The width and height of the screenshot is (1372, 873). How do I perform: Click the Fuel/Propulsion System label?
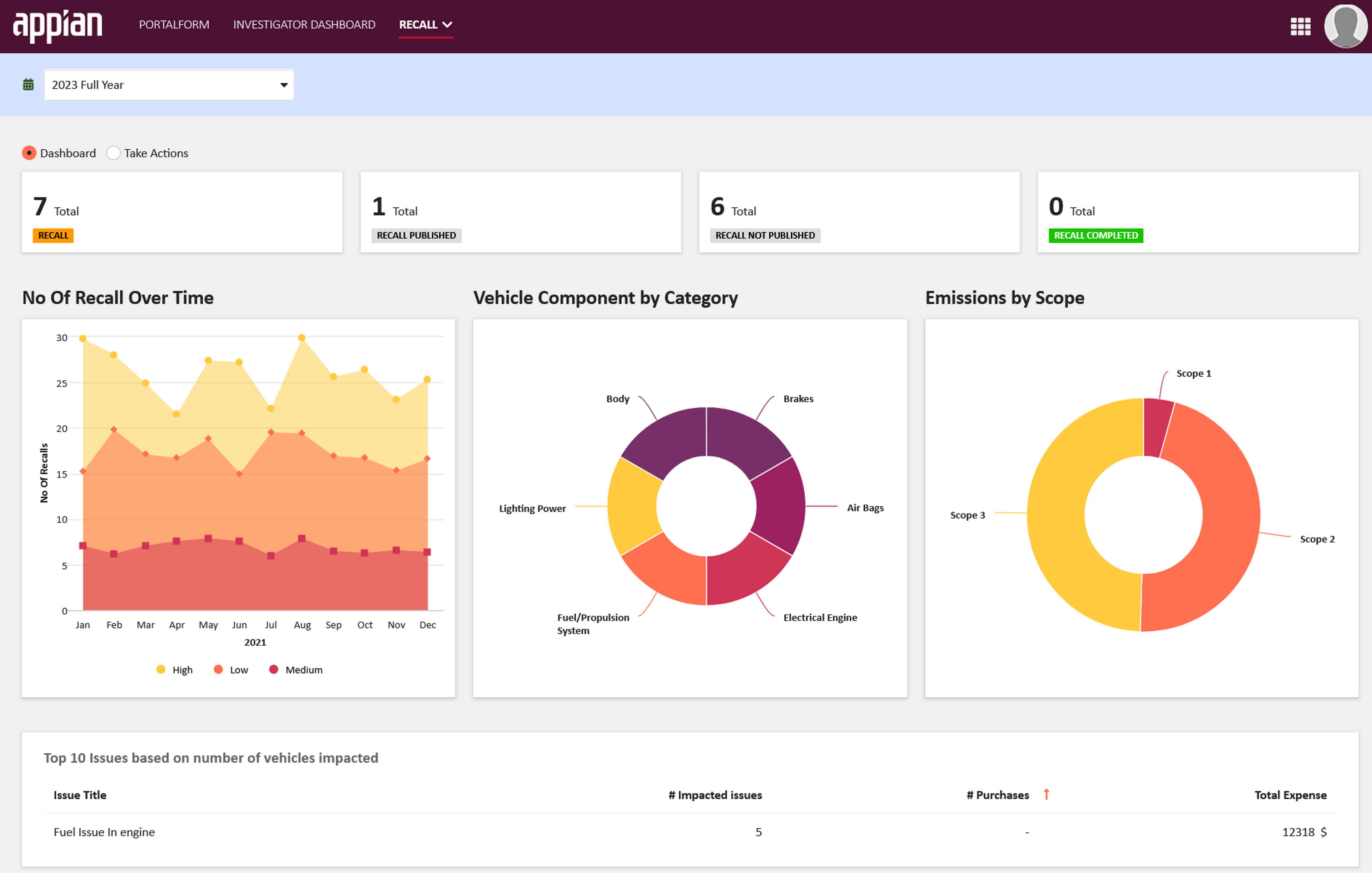coord(593,624)
